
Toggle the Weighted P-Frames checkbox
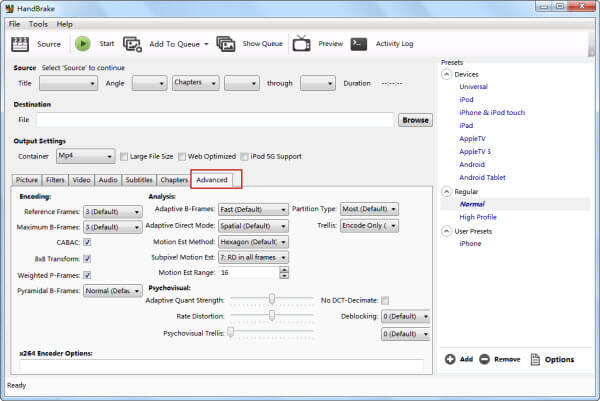point(87,275)
